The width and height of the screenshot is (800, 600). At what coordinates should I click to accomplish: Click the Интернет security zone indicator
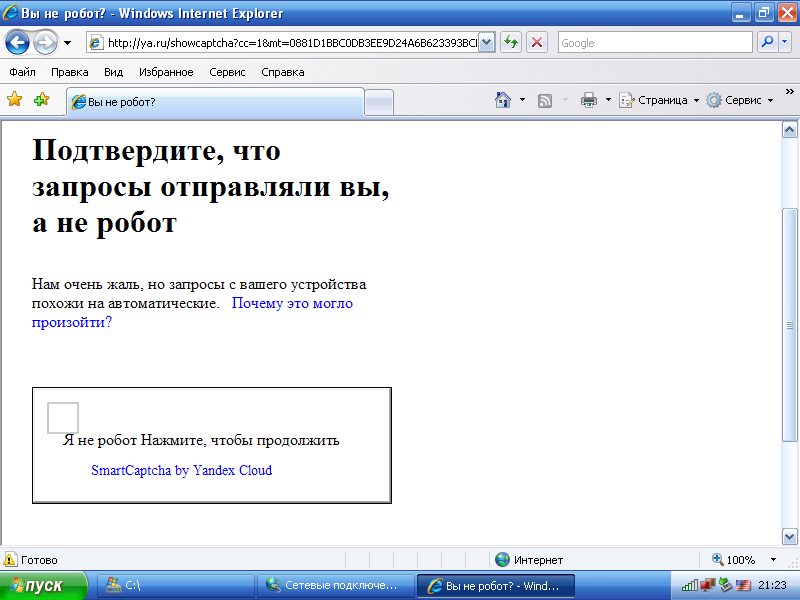pos(529,560)
